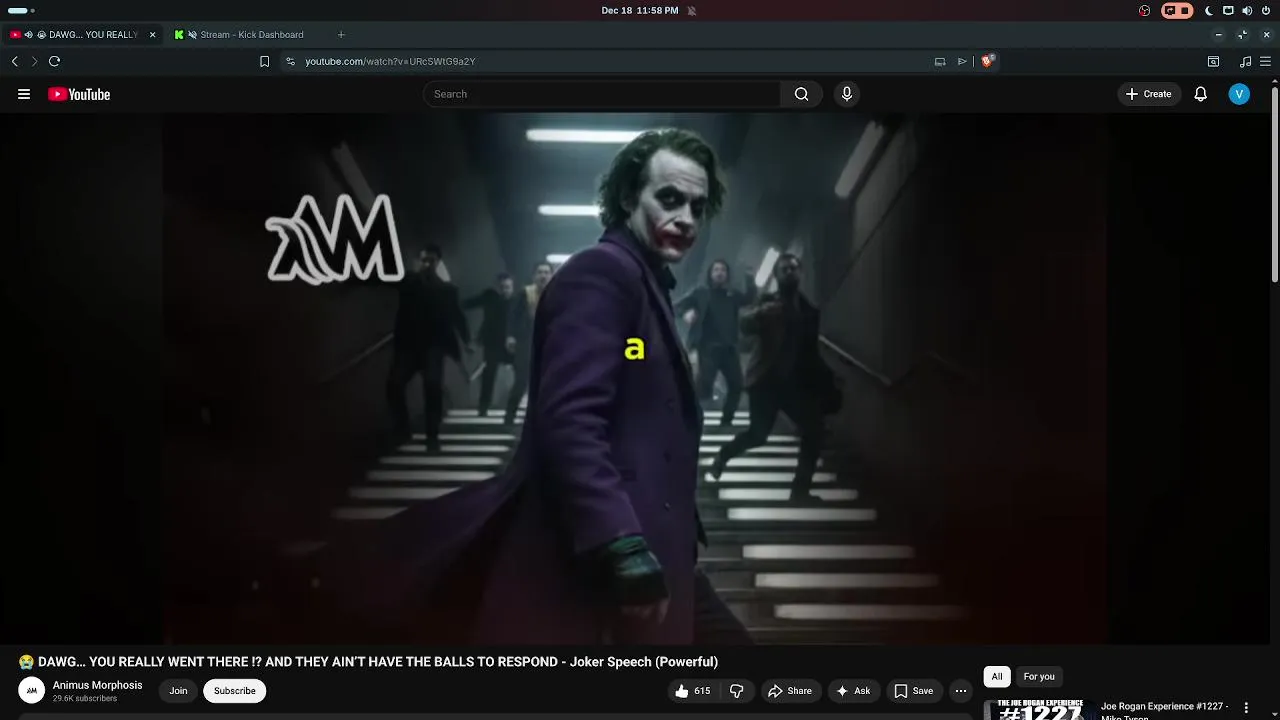Image resolution: width=1280 pixels, height=720 pixels.
Task: Open the YouTube guide hamburger menu
Action: 24,94
